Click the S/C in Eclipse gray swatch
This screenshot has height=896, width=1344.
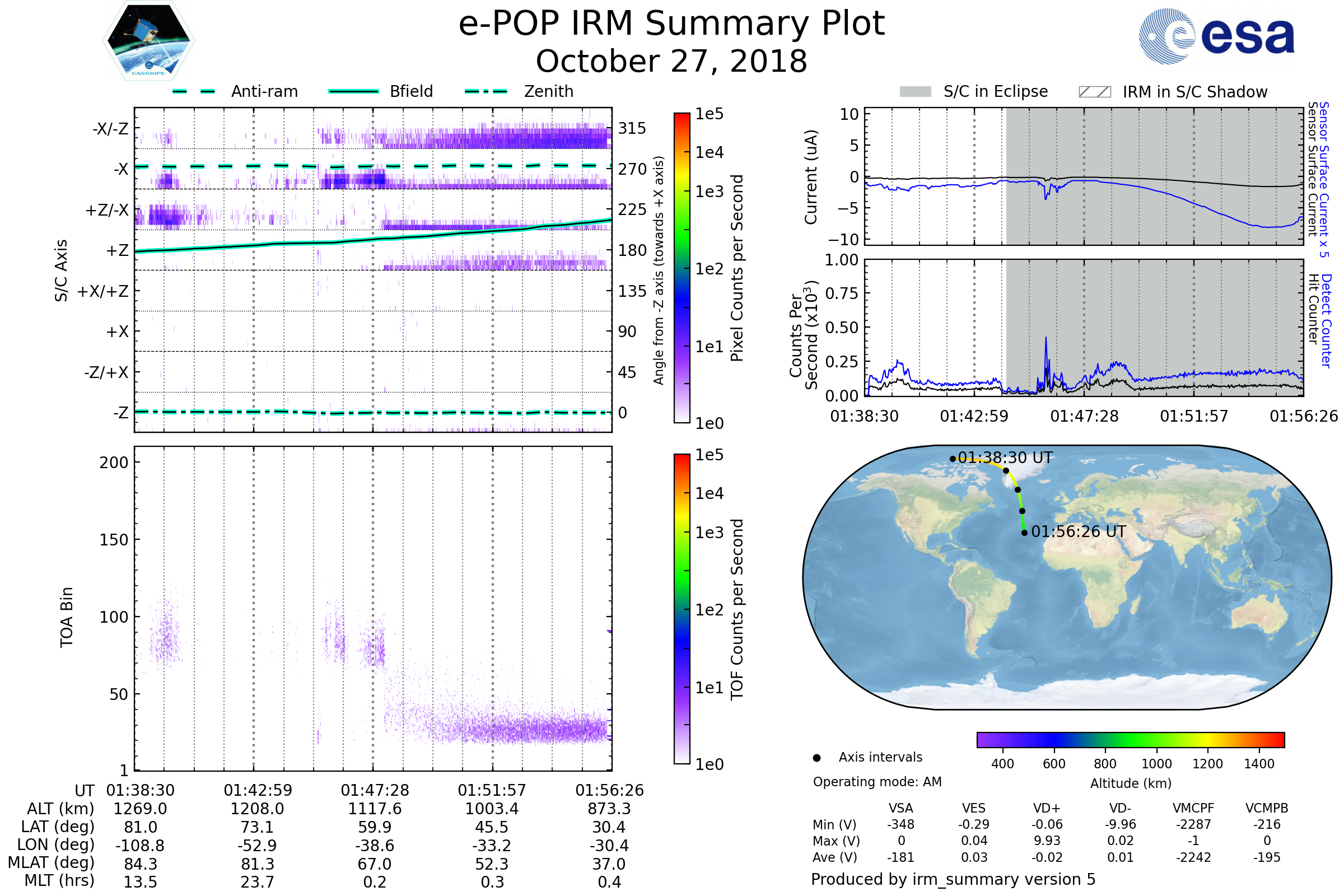[x=915, y=92]
